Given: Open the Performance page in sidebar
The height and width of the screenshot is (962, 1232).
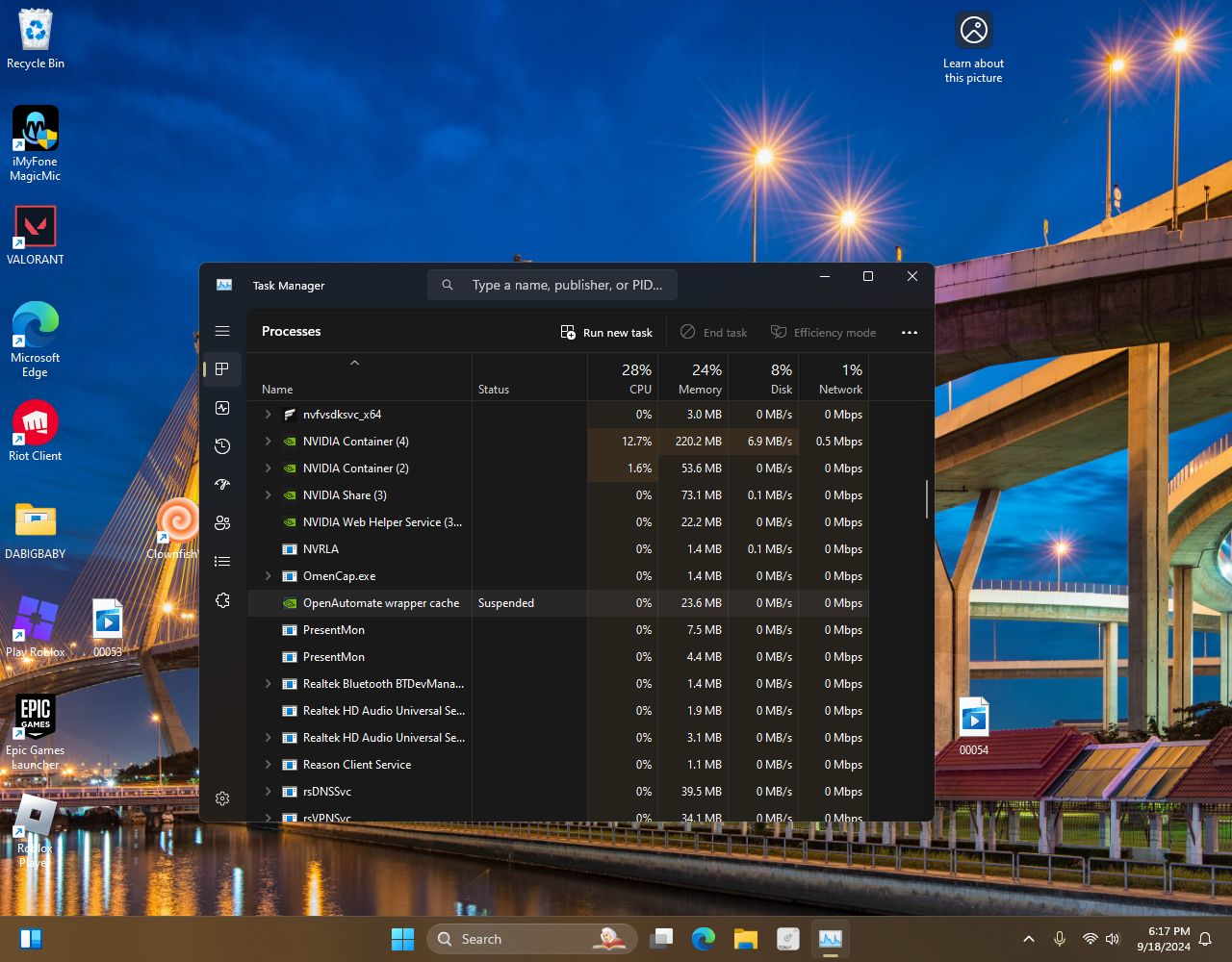Looking at the screenshot, I should (x=222, y=408).
